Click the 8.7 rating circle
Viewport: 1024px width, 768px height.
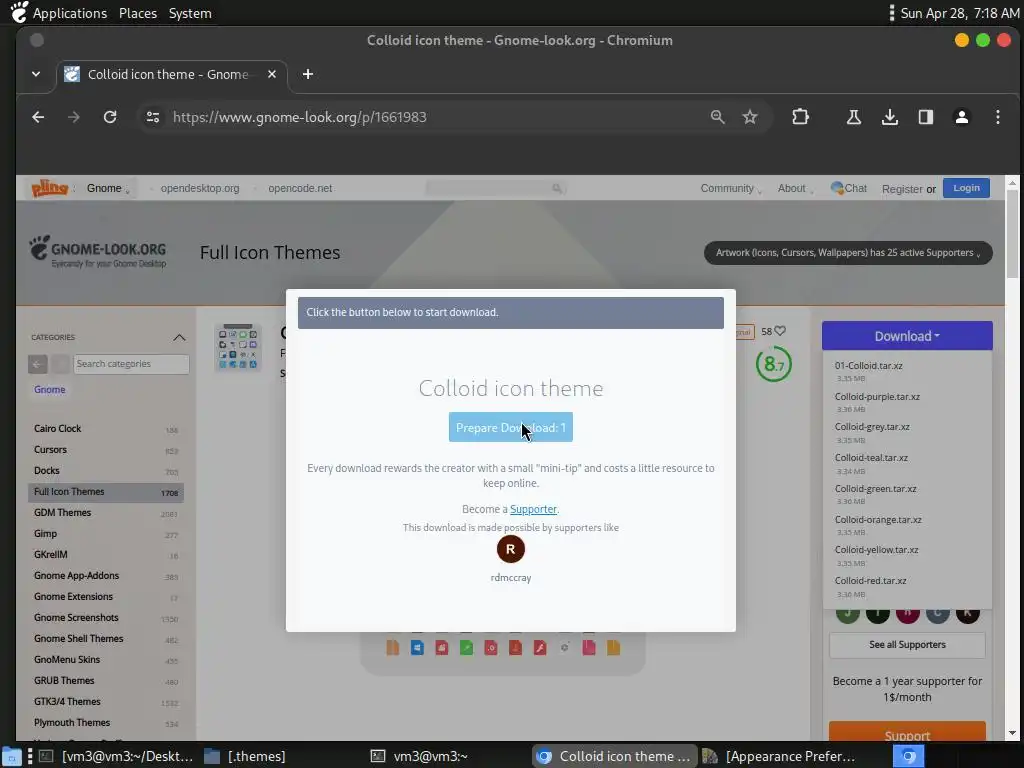point(773,364)
